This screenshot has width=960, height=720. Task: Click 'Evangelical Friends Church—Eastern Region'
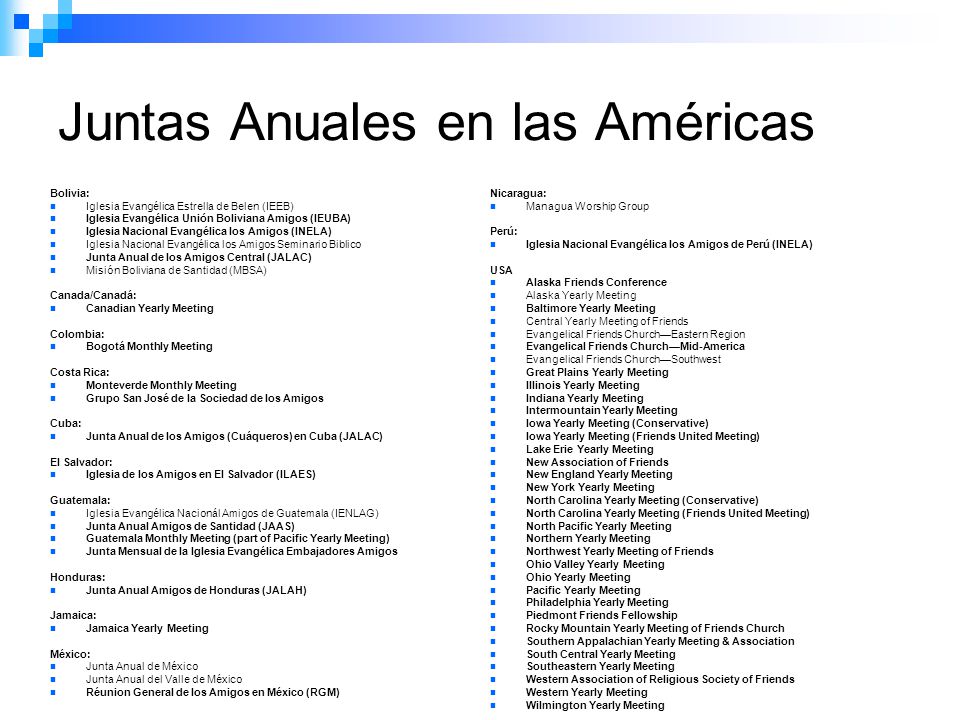(x=636, y=334)
